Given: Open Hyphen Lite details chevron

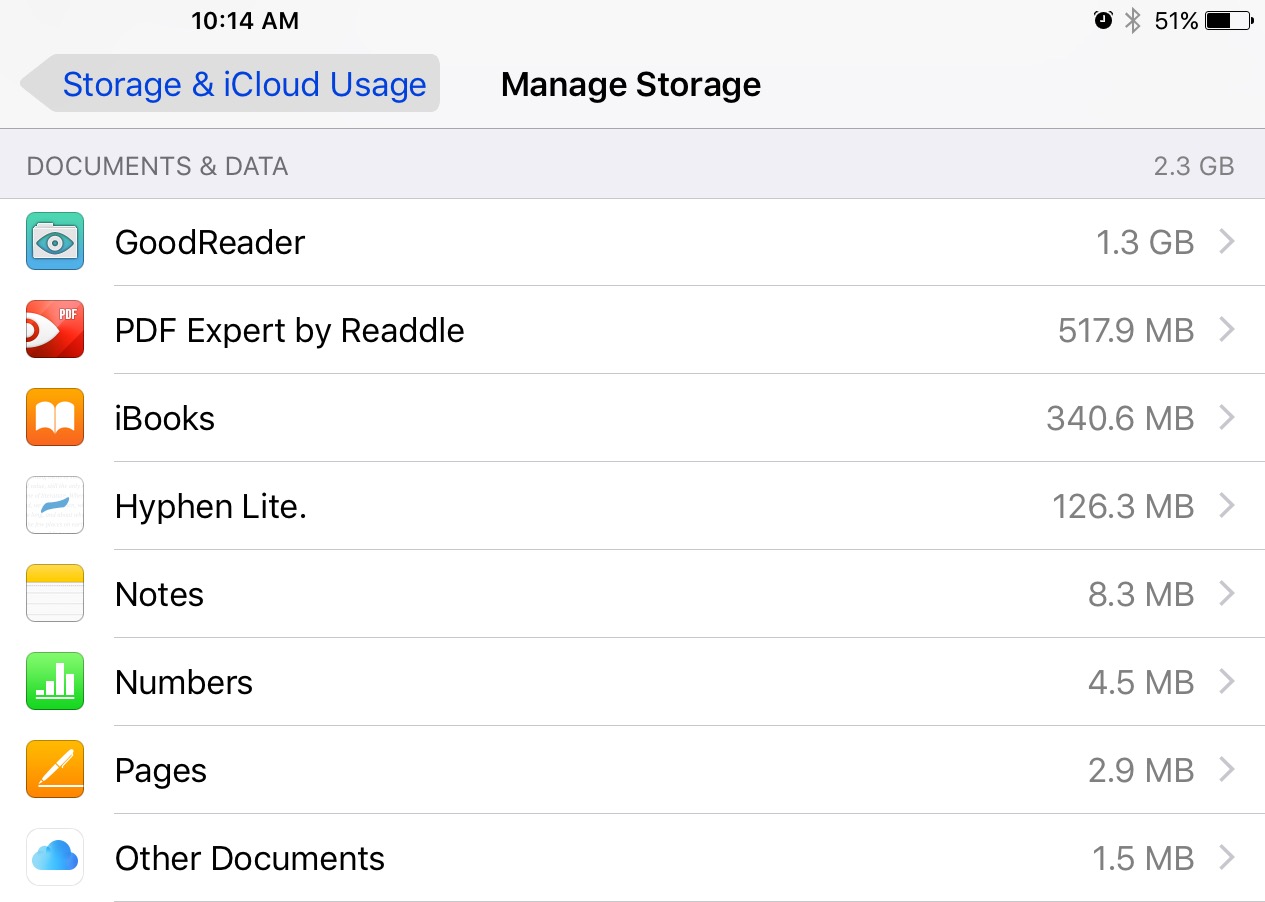Looking at the screenshot, I should pos(1227,506).
